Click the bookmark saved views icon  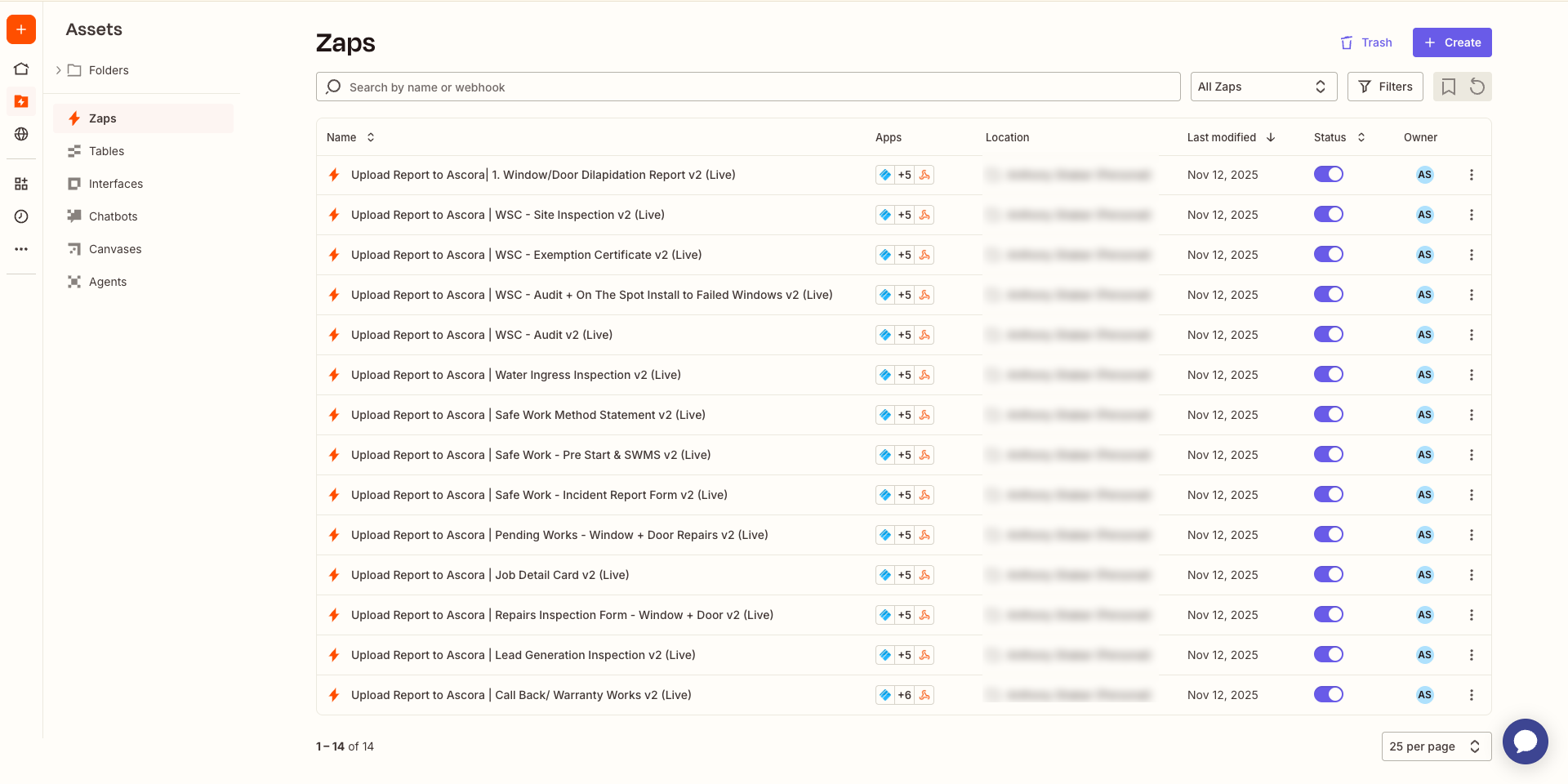(1448, 87)
